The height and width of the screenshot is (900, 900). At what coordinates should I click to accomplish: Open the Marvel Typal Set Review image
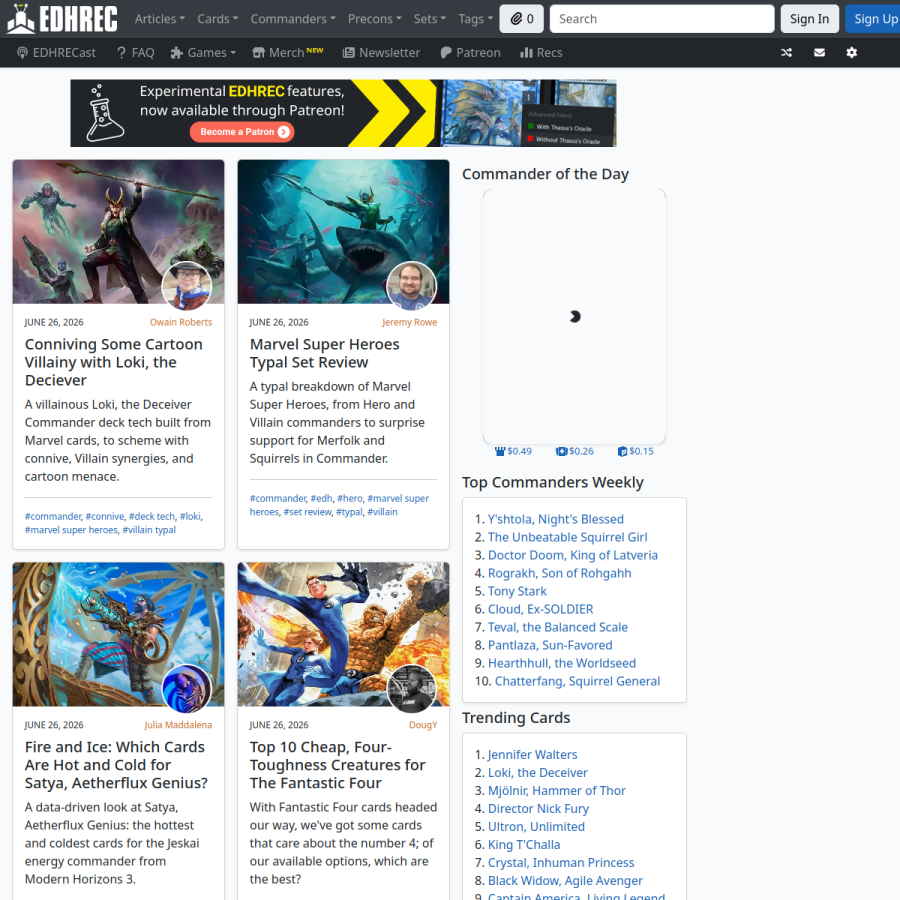(343, 231)
